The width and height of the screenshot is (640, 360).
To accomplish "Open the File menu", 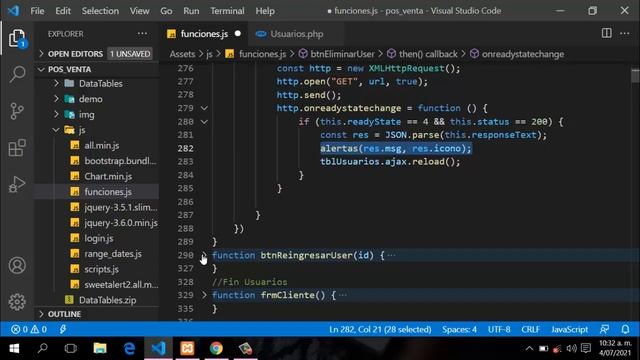I will pos(37,11).
